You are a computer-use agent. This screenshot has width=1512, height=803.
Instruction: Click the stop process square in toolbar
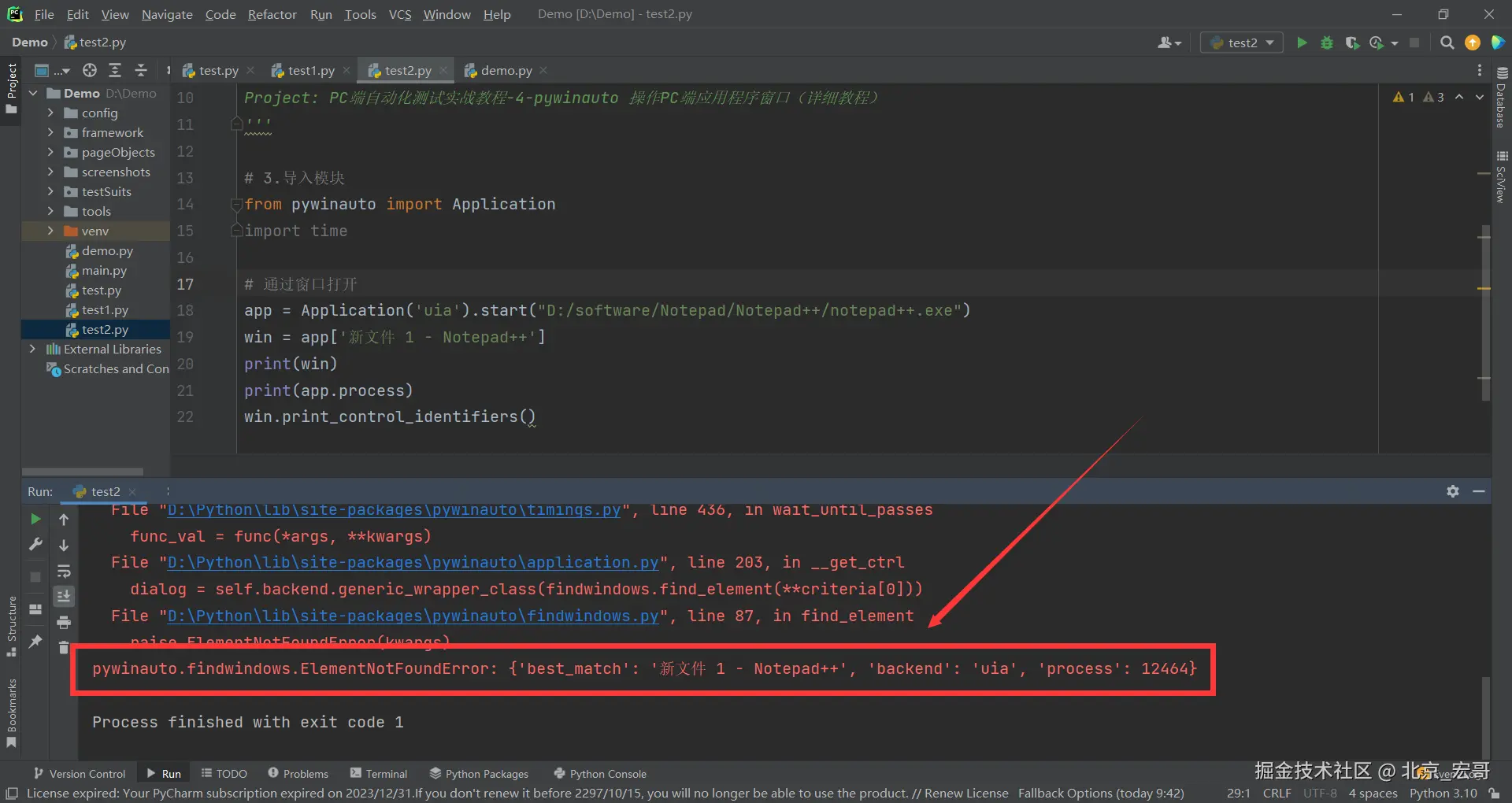point(1414,43)
